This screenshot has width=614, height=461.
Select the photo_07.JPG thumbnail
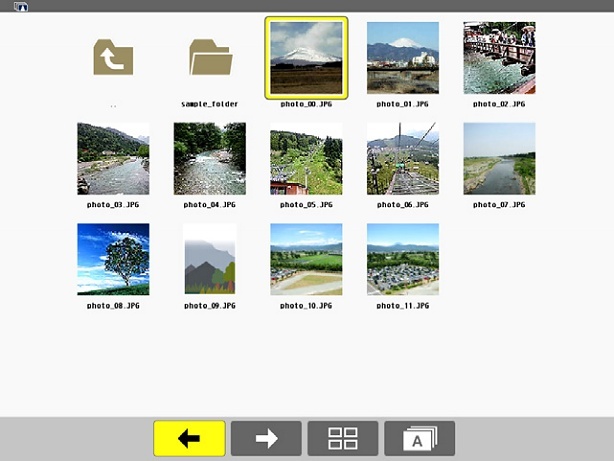pos(499,159)
